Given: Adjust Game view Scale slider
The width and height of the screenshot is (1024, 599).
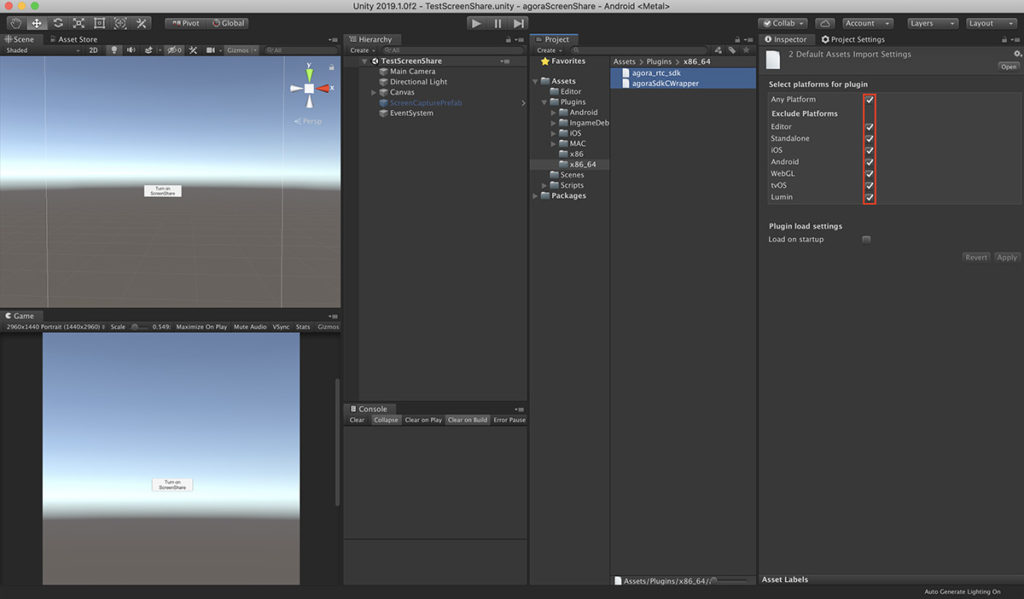Looking at the screenshot, I should tap(139, 327).
